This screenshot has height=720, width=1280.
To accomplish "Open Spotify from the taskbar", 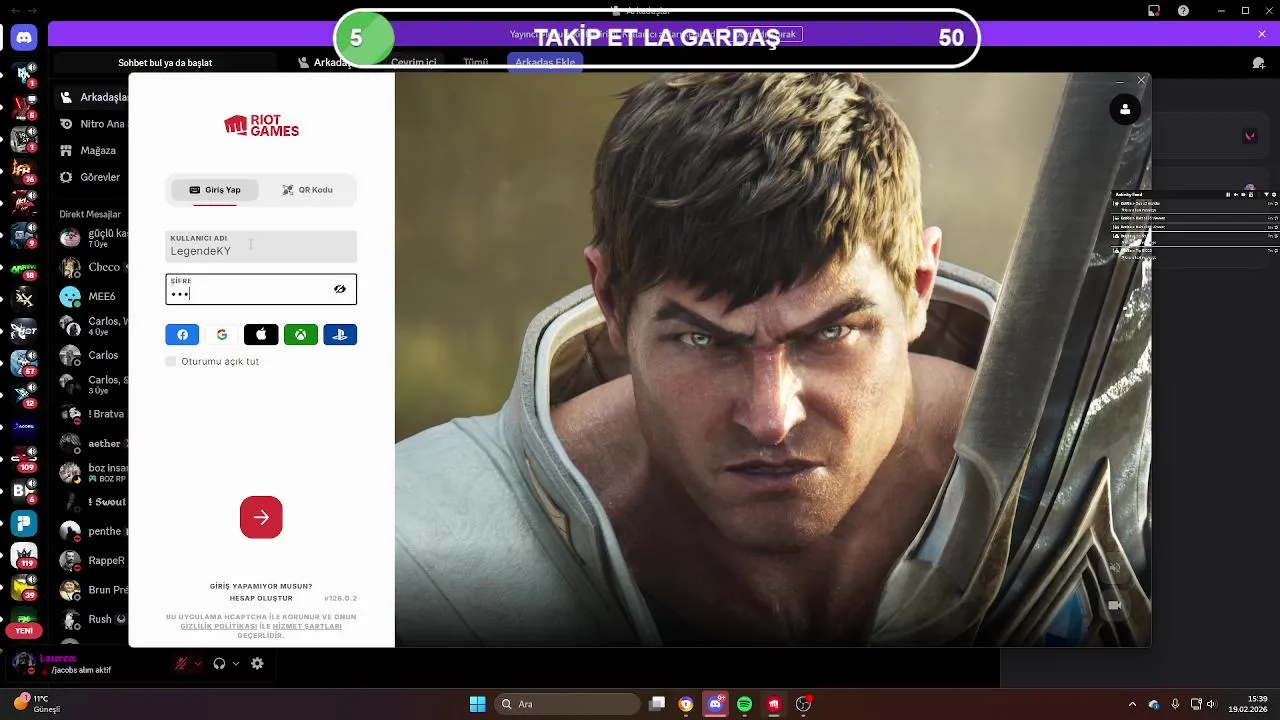I will coord(744,704).
